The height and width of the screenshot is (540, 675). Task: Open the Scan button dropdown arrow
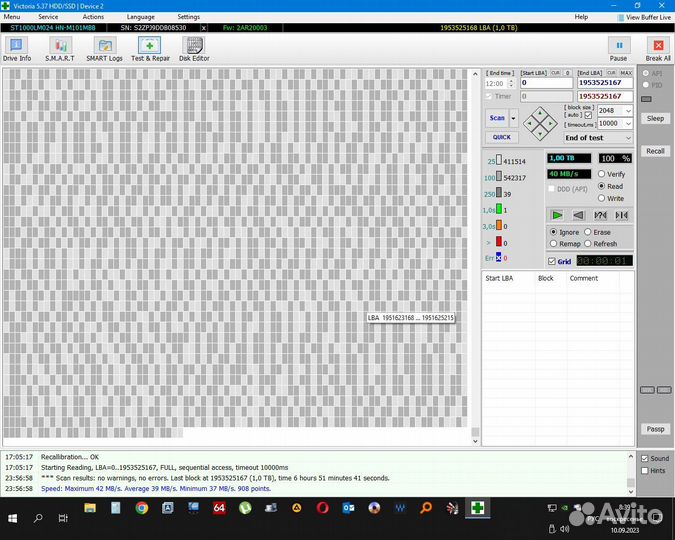(514, 118)
